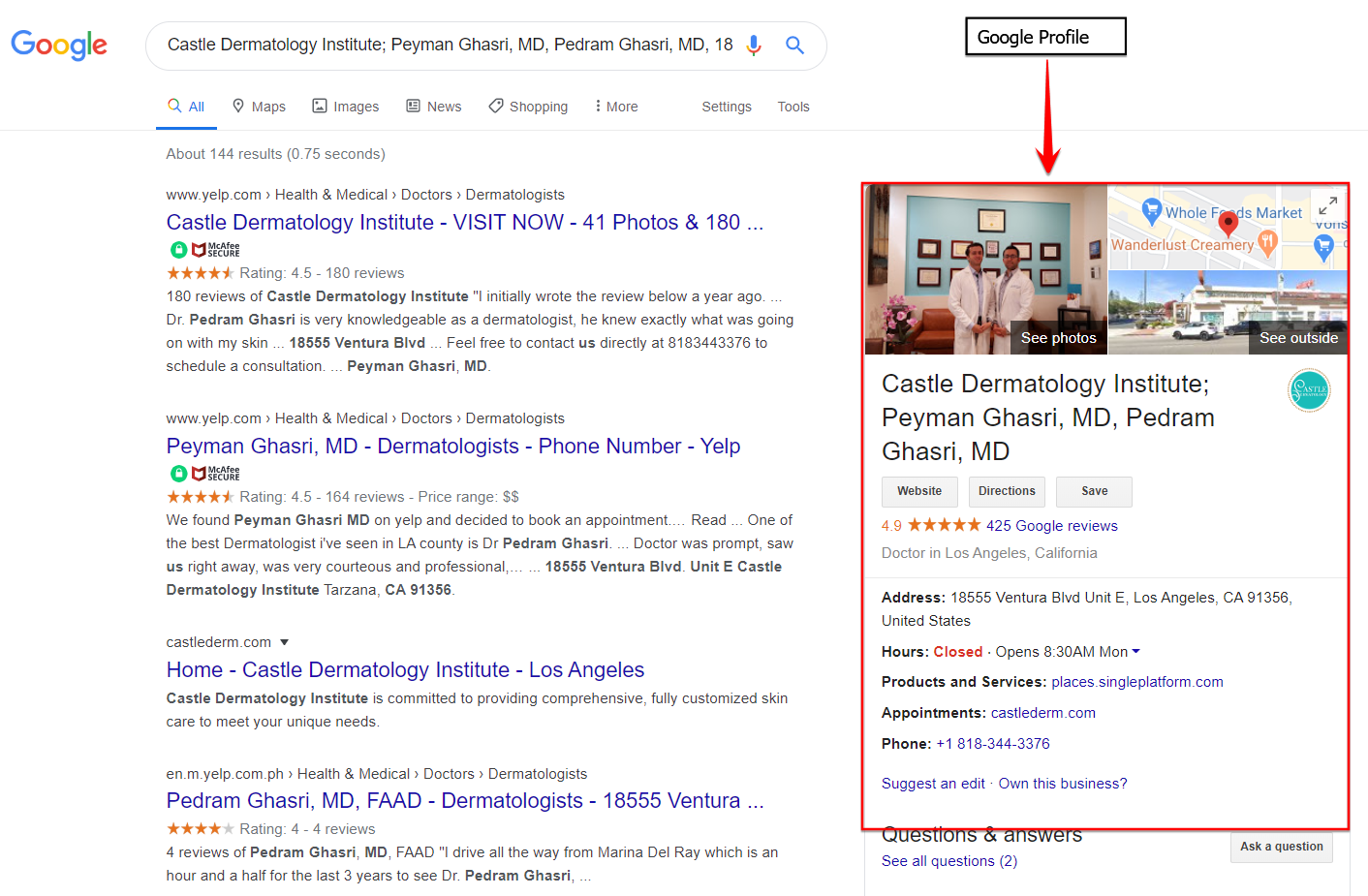Open Peyman Ghasri, MD Yelp result
The width and height of the screenshot is (1368, 896).
click(x=453, y=447)
